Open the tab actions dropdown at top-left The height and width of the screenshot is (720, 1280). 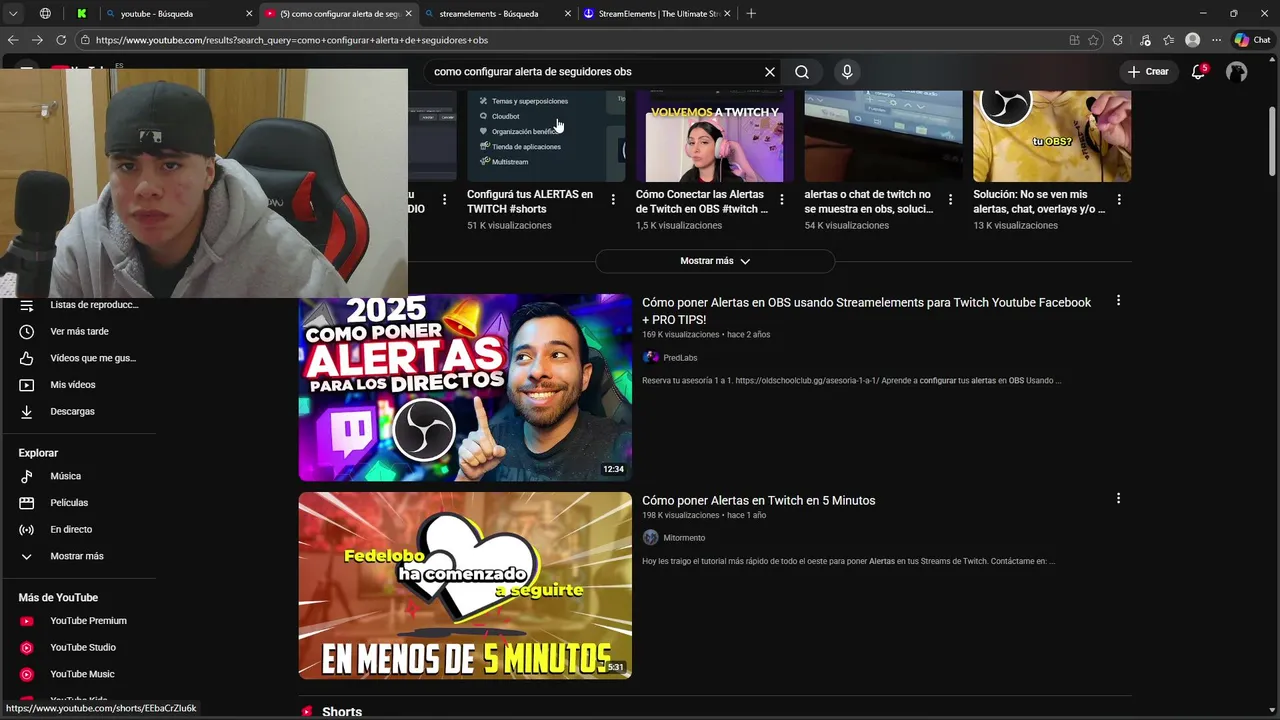click(x=13, y=14)
